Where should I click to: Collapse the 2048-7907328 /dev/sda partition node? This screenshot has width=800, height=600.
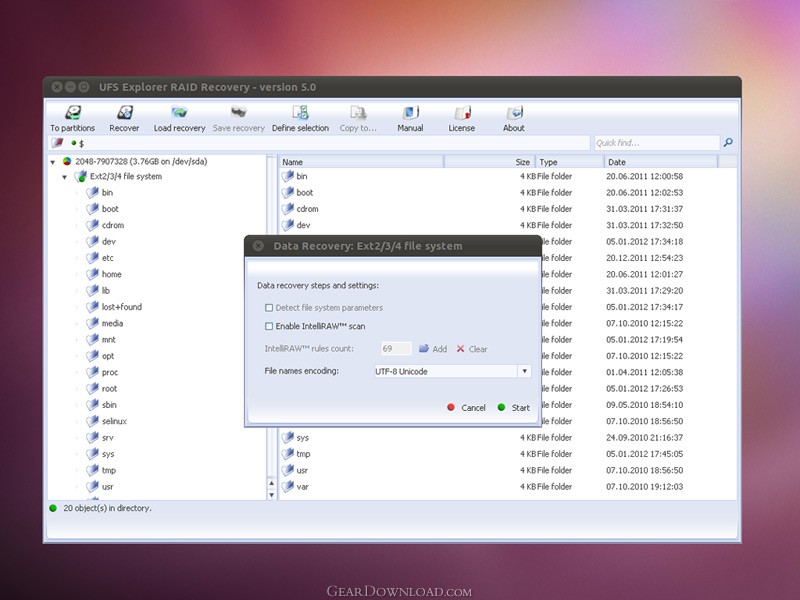tap(53, 162)
